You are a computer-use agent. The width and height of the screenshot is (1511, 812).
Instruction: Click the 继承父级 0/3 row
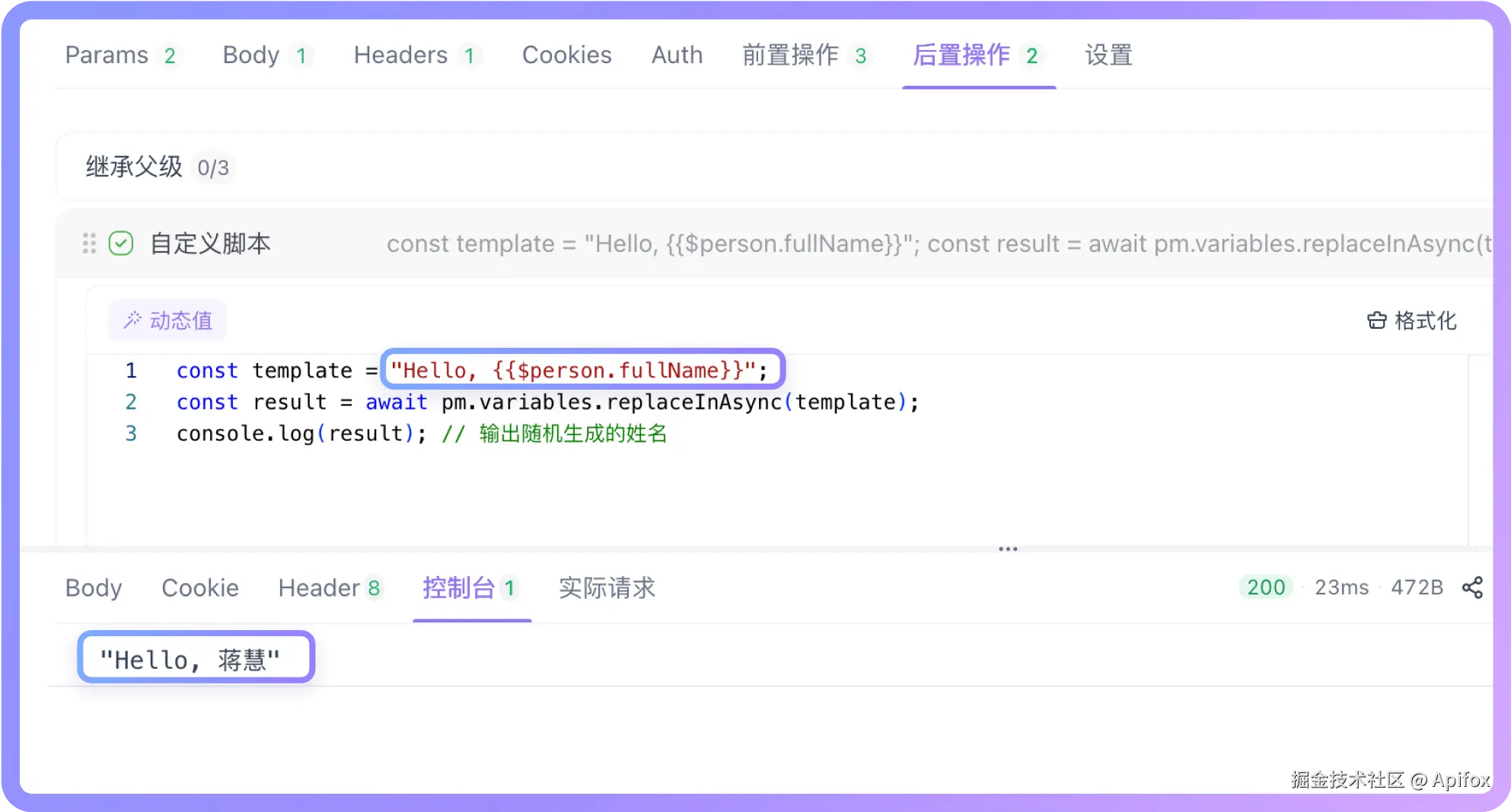pyautogui.click(x=773, y=167)
